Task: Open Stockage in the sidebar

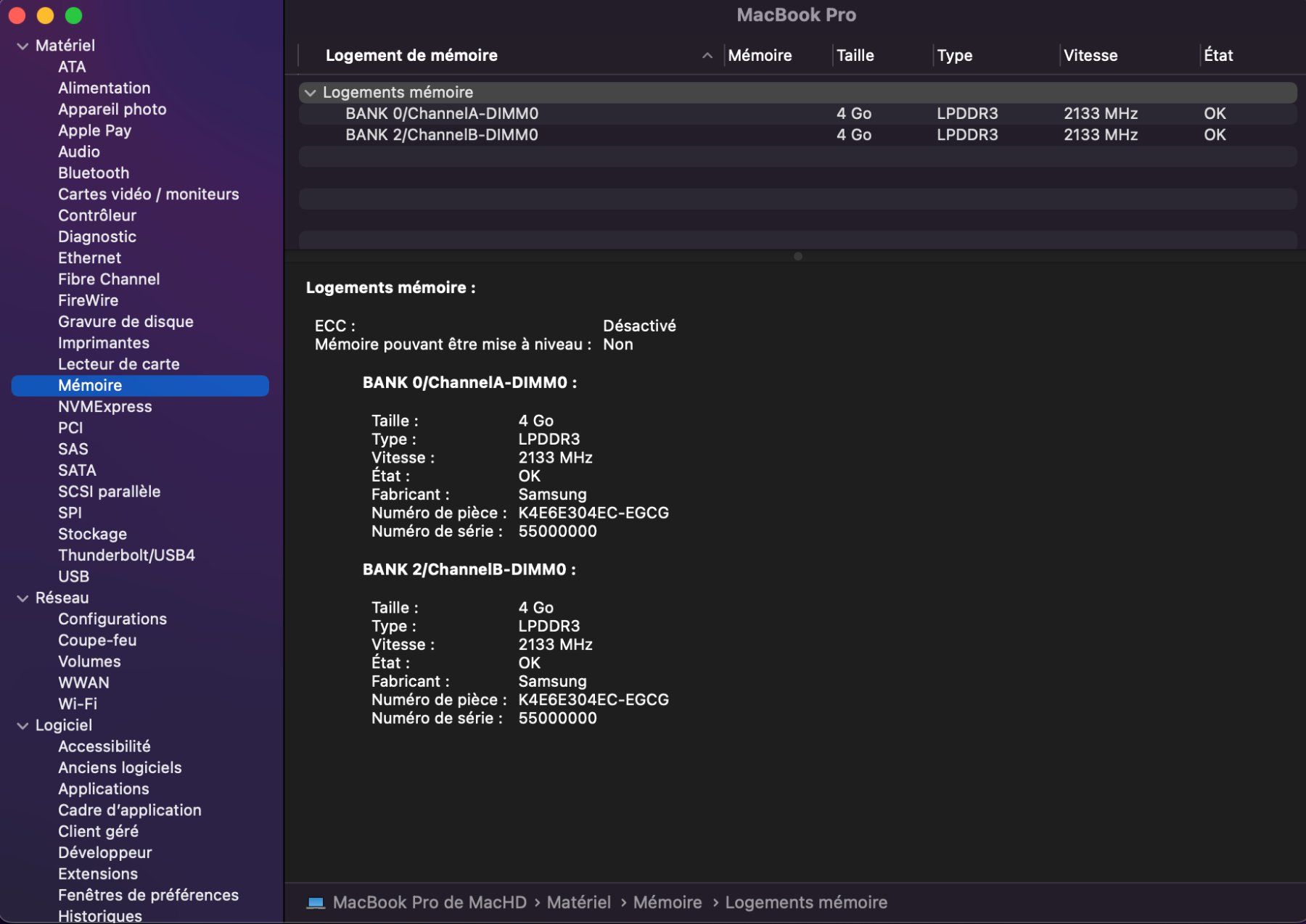Action: (93, 534)
